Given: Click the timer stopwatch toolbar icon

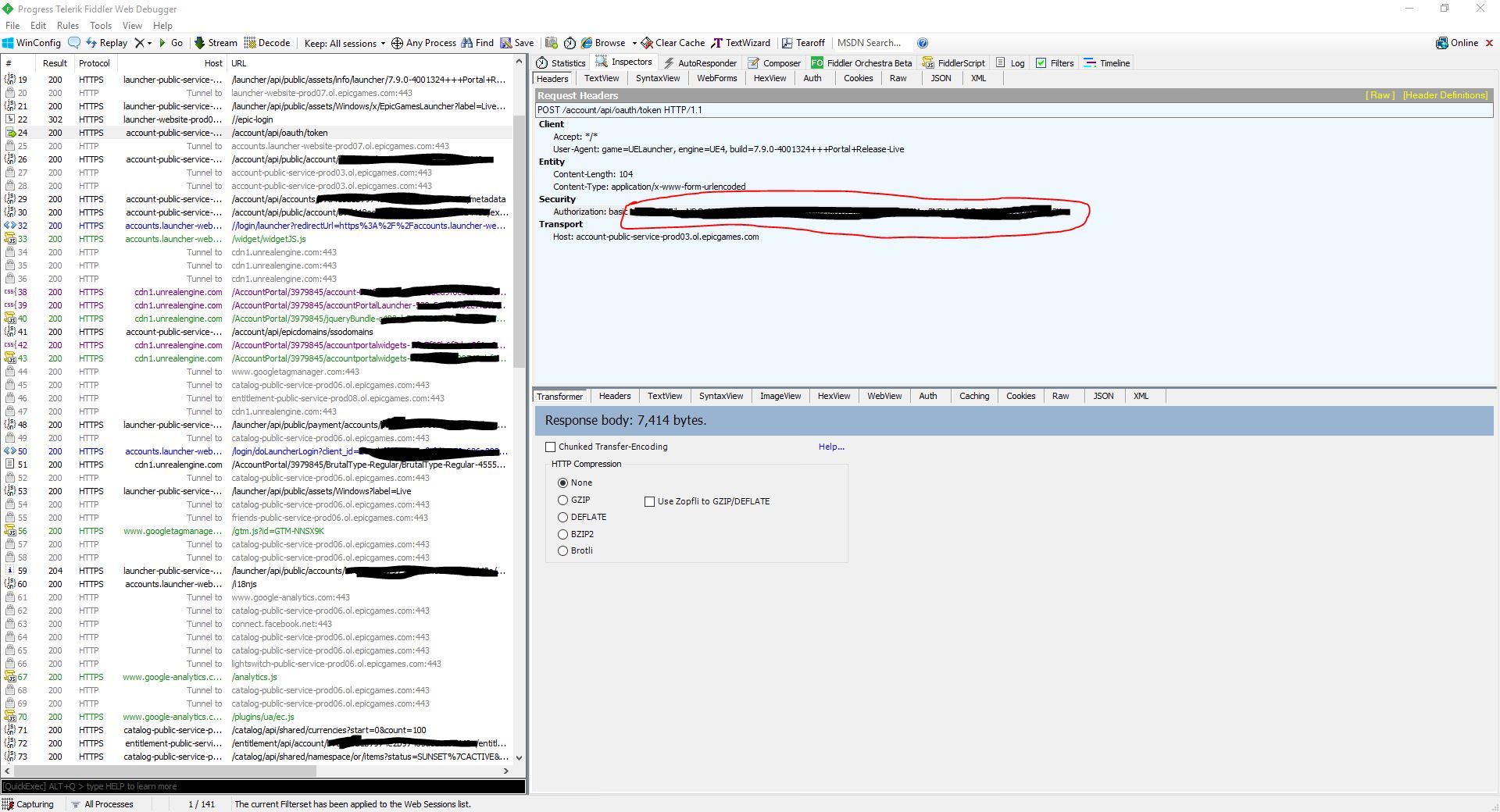Looking at the screenshot, I should (x=570, y=43).
